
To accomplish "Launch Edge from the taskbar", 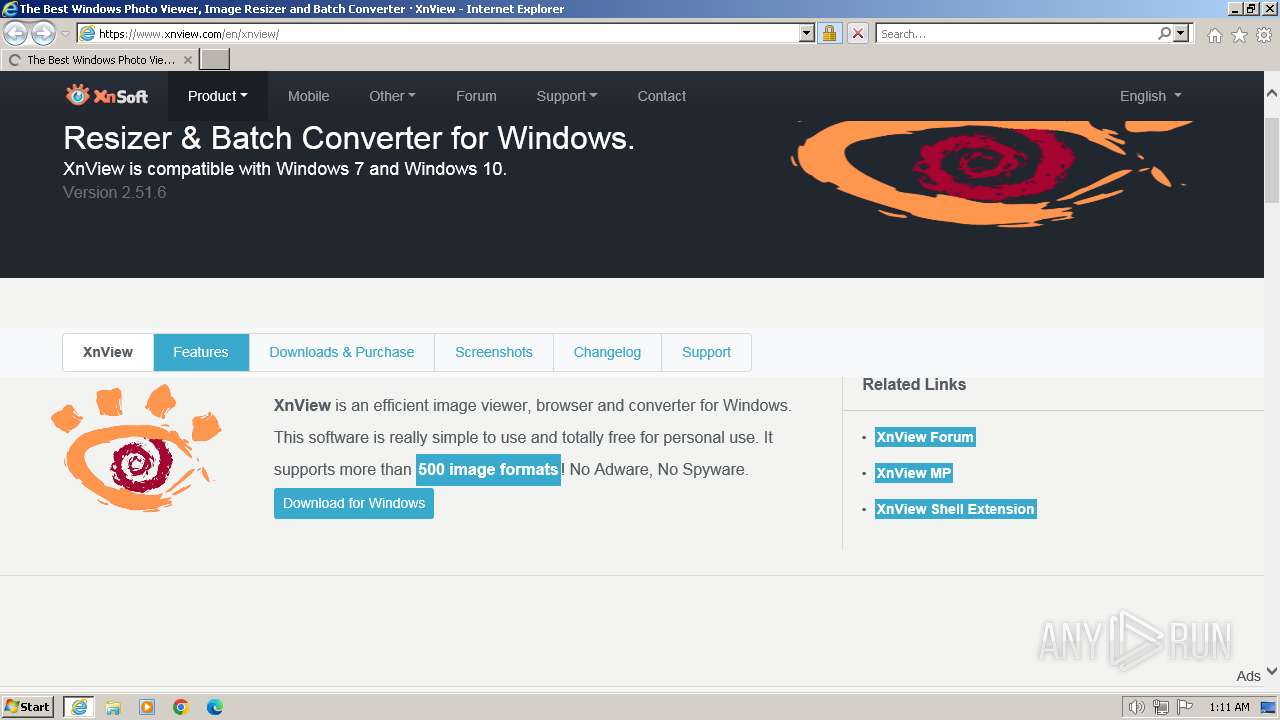I will [215, 707].
